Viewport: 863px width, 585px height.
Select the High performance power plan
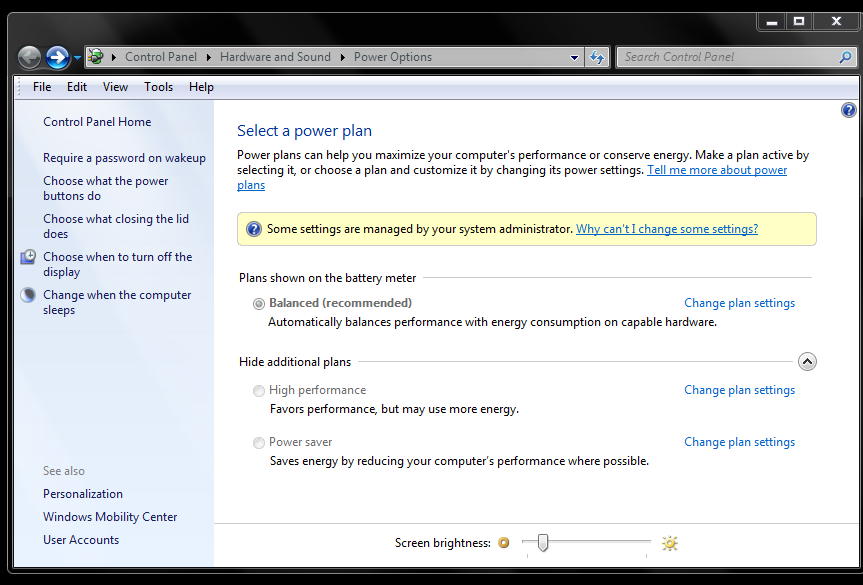[258, 390]
